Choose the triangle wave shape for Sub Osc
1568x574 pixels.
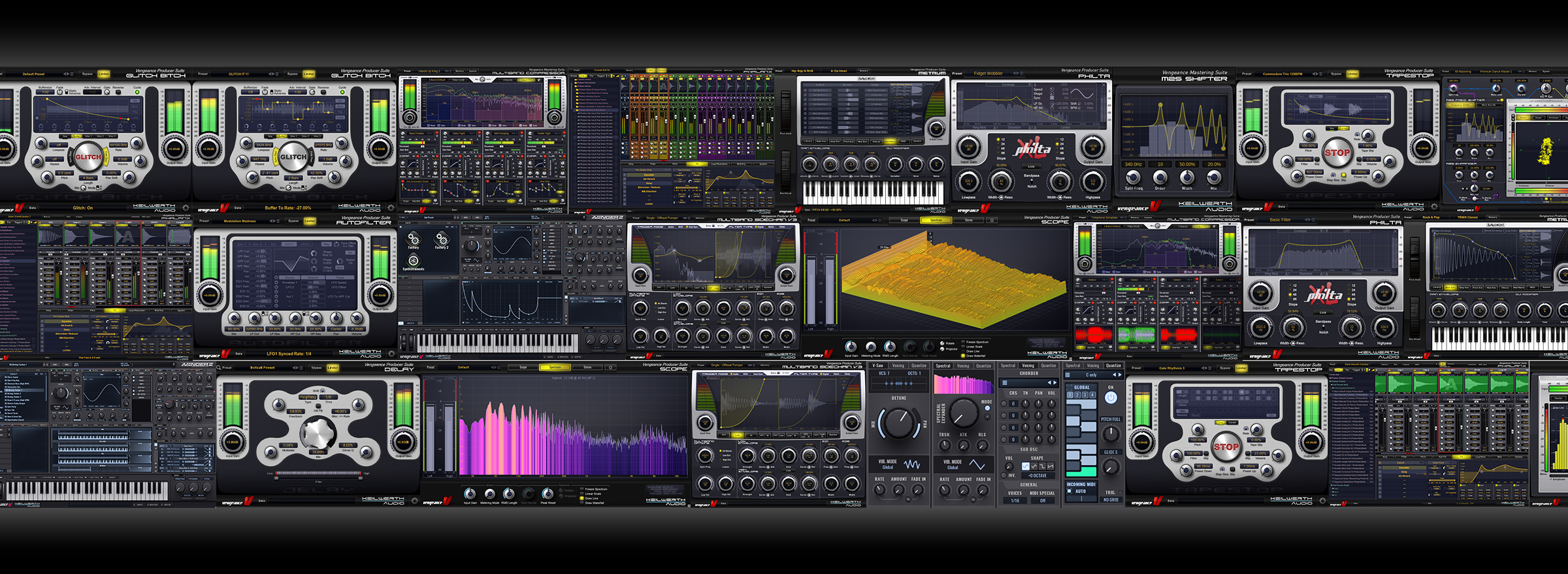tap(1035, 466)
